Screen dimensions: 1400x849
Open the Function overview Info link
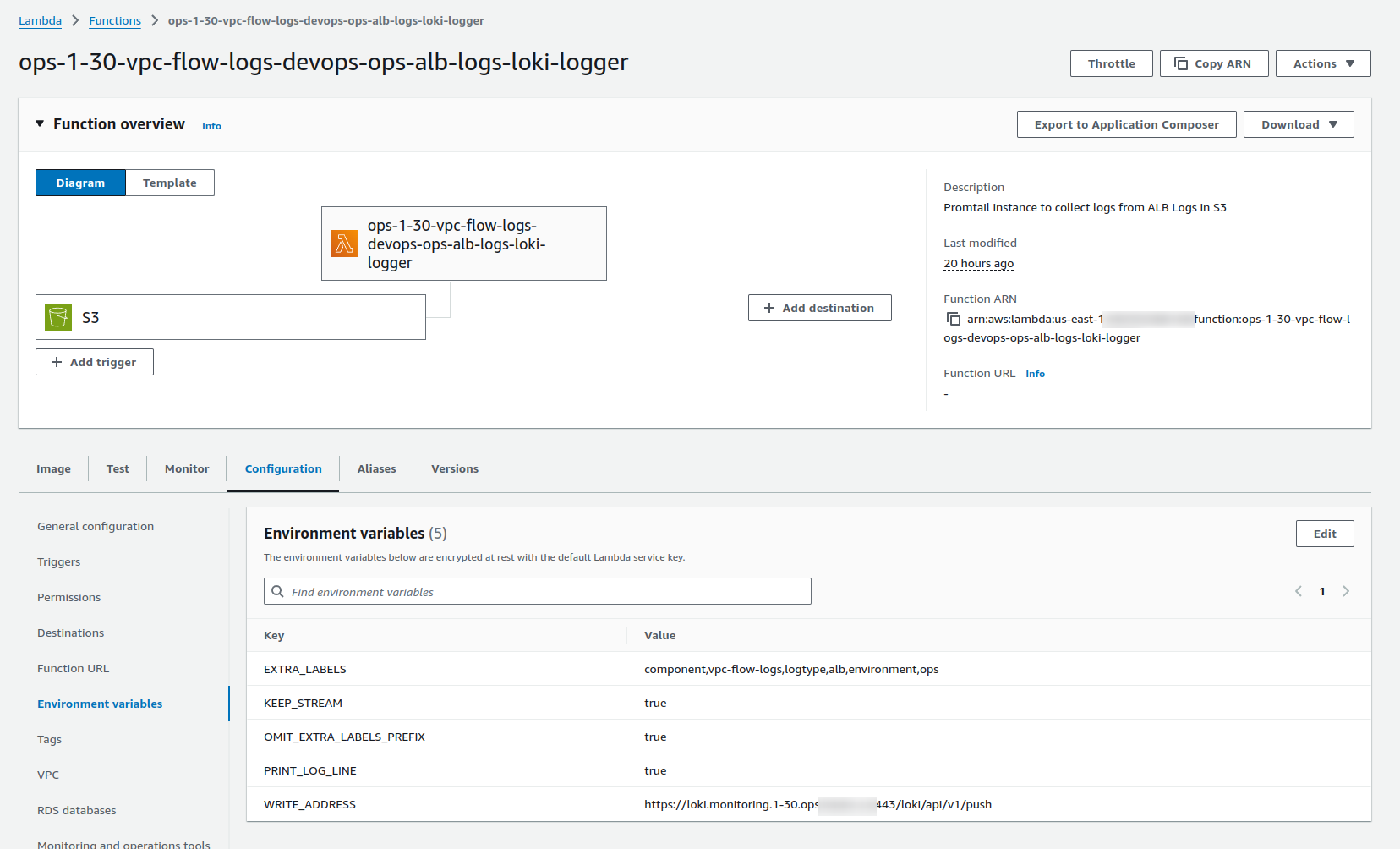pos(211,126)
